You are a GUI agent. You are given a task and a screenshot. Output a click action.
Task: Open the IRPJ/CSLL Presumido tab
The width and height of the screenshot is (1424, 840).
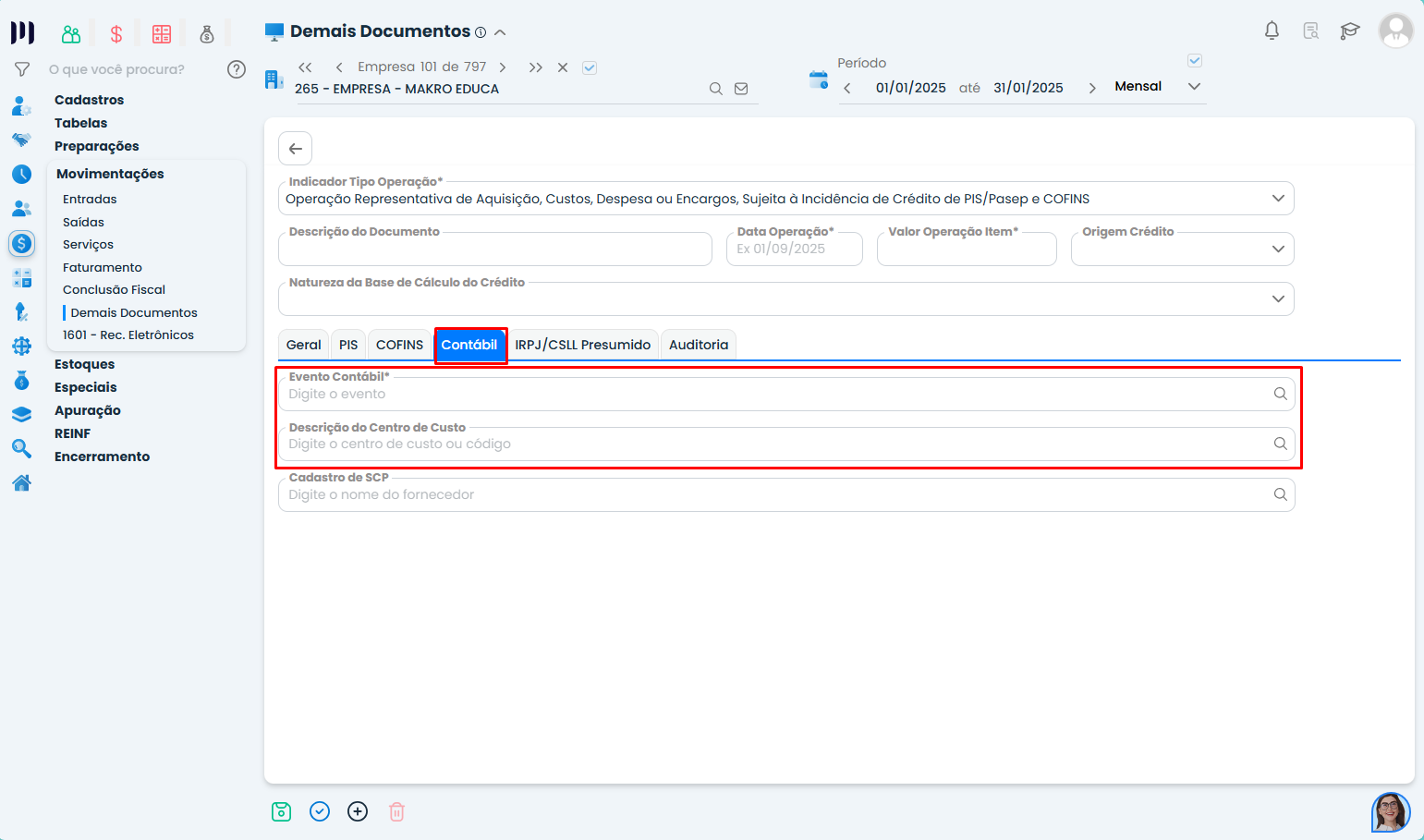[582, 345]
